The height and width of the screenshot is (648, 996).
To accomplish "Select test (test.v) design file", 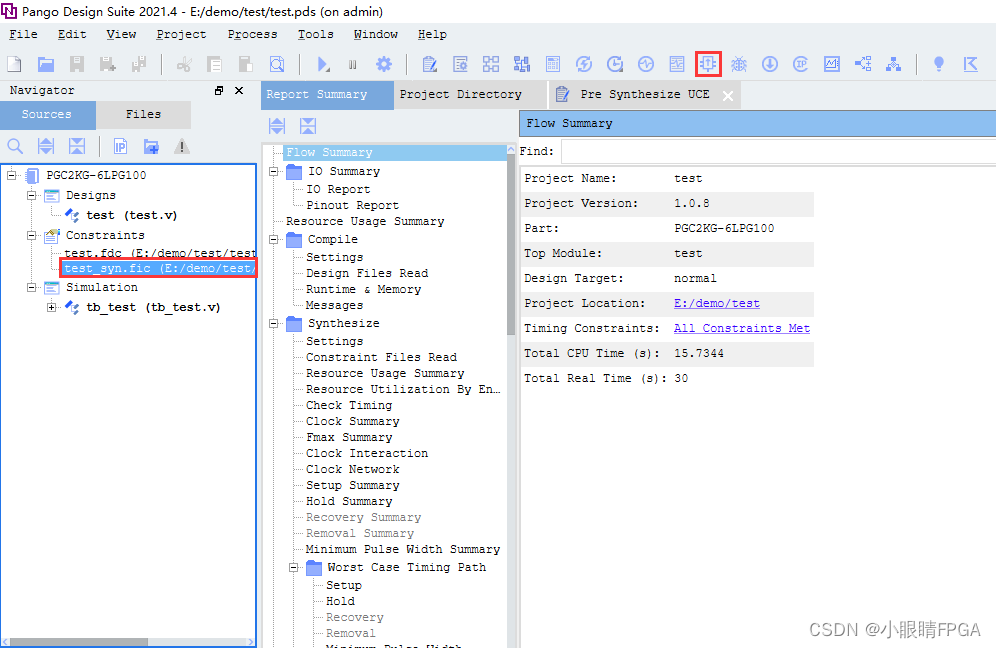I will tap(131, 215).
